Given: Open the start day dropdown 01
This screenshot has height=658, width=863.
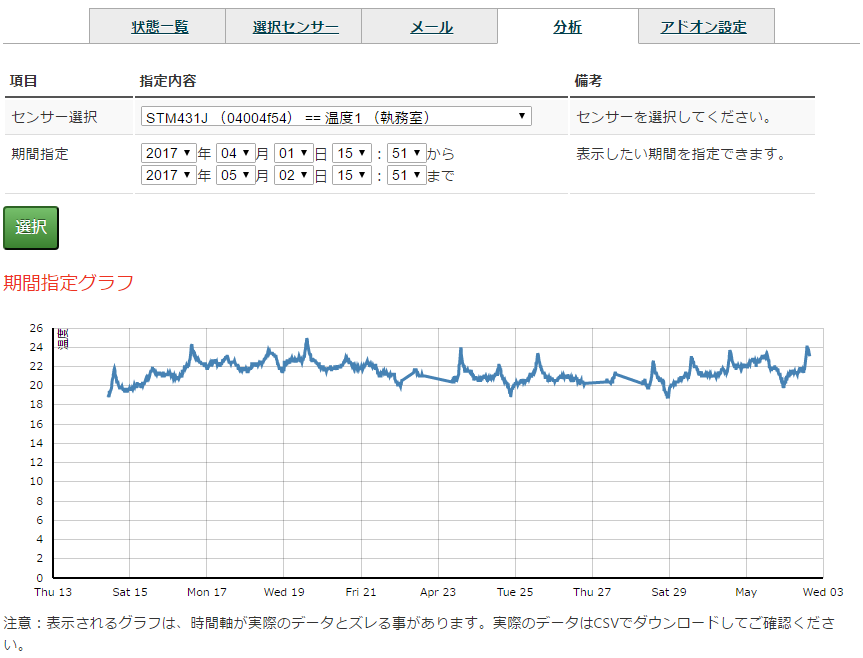Looking at the screenshot, I should point(293,153).
